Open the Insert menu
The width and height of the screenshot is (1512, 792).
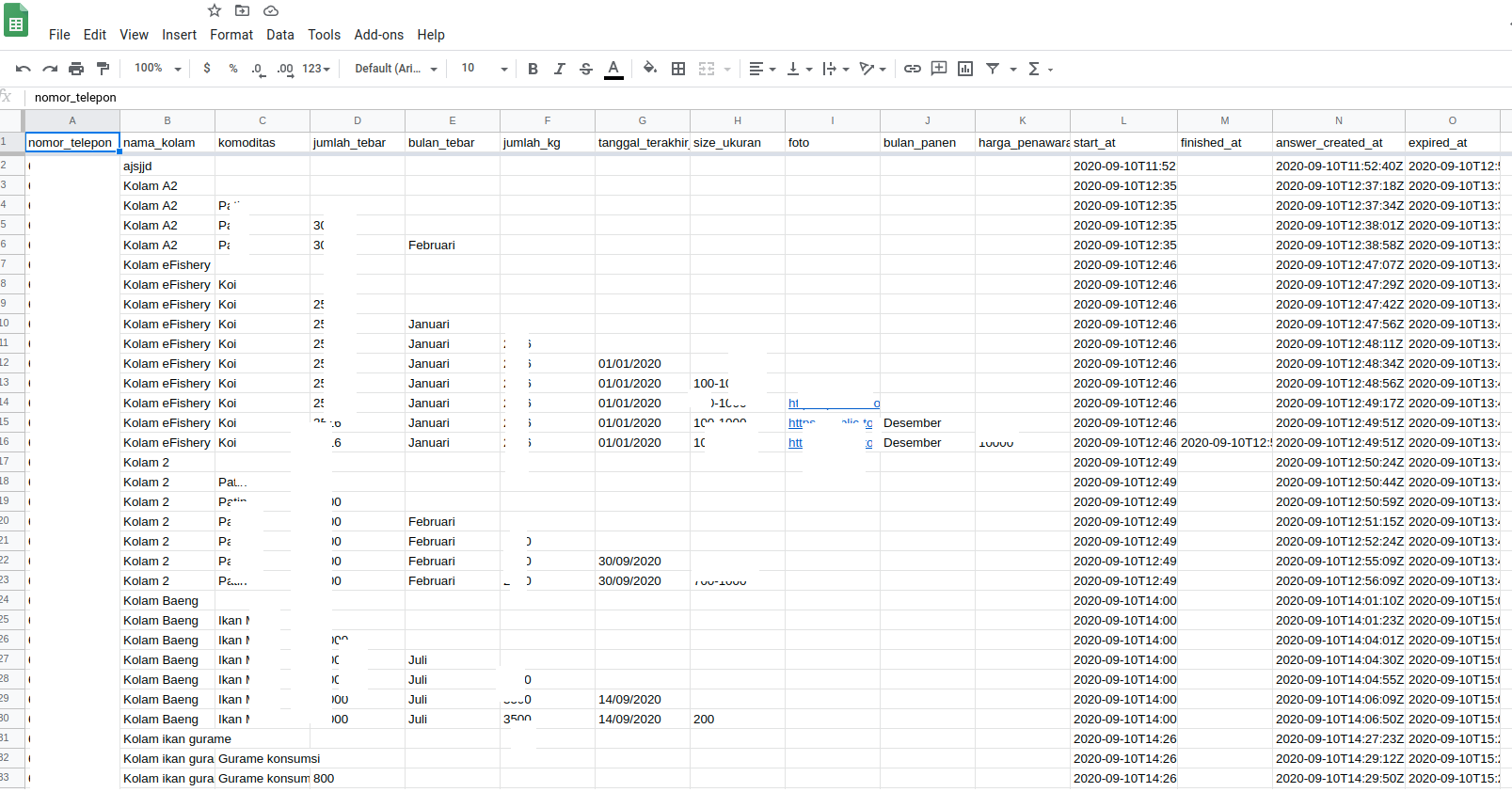point(179,35)
